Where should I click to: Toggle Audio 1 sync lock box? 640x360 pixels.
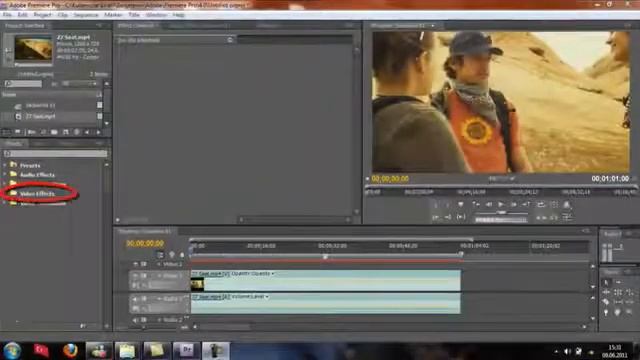tap(144, 299)
